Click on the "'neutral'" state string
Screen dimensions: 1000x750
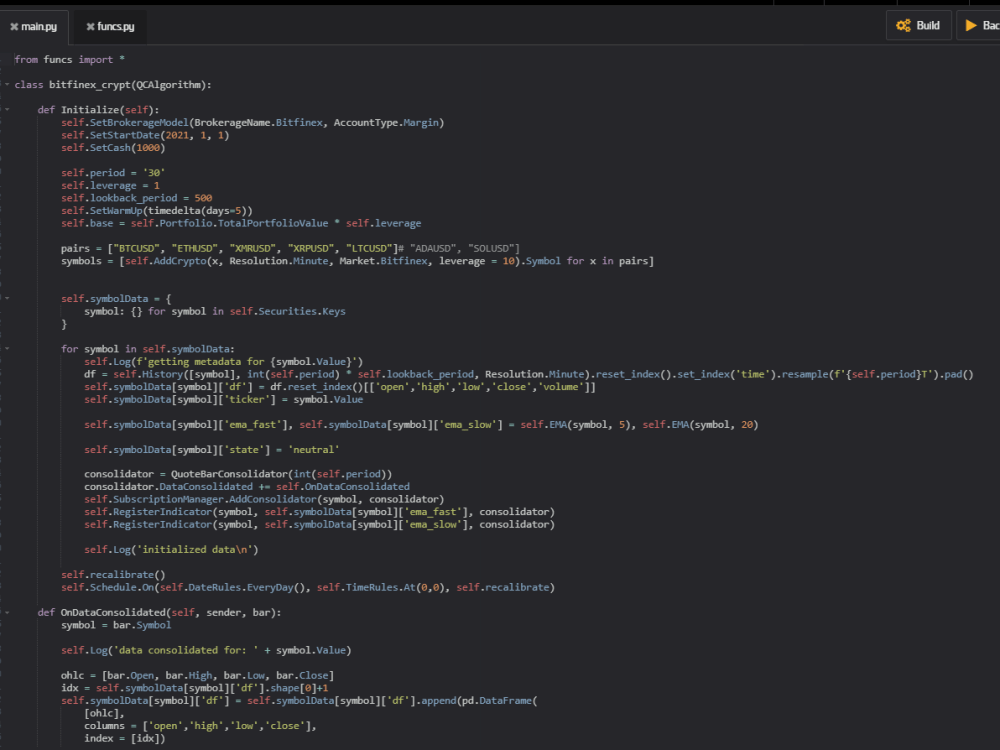click(314, 450)
